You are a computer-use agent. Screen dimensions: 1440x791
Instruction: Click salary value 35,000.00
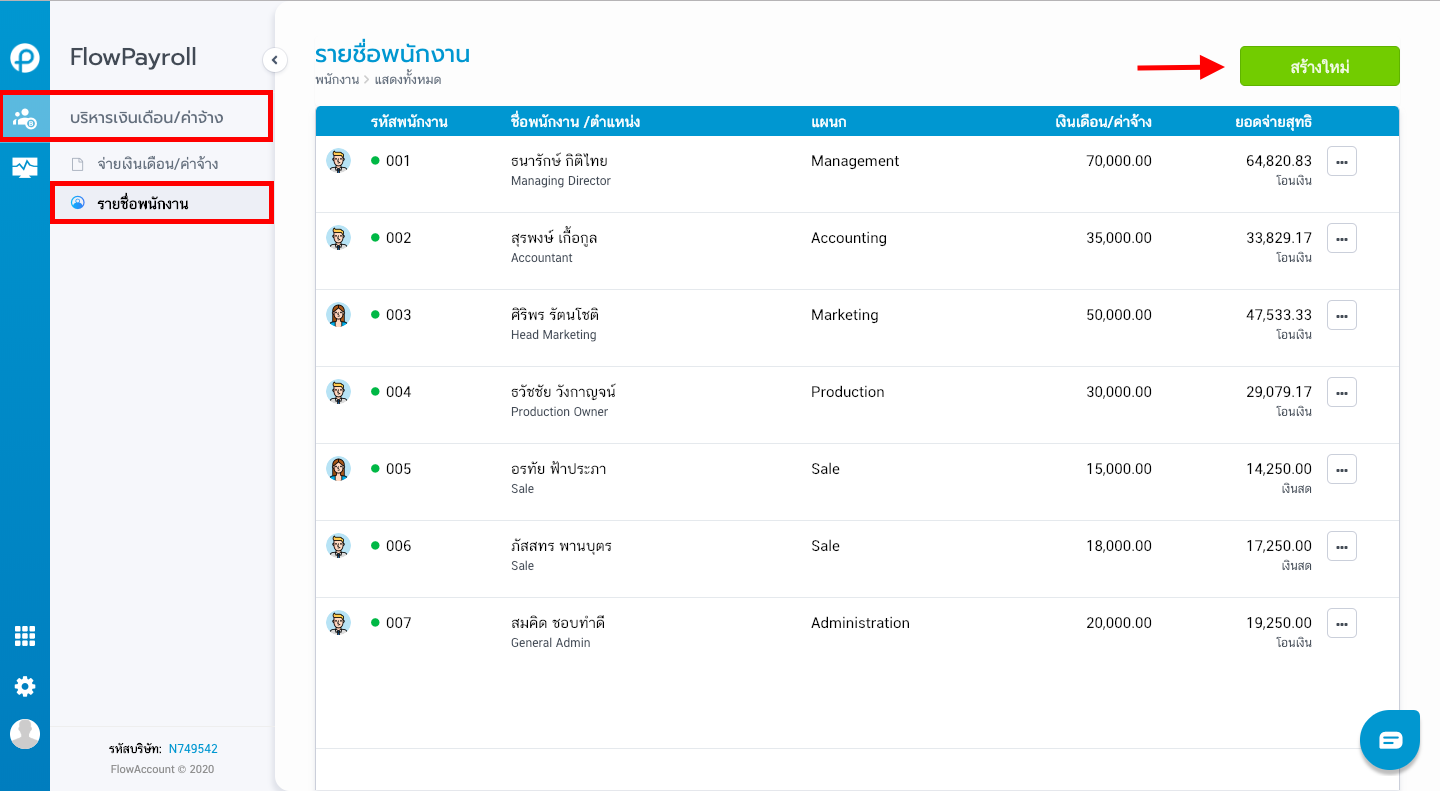click(1119, 238)
